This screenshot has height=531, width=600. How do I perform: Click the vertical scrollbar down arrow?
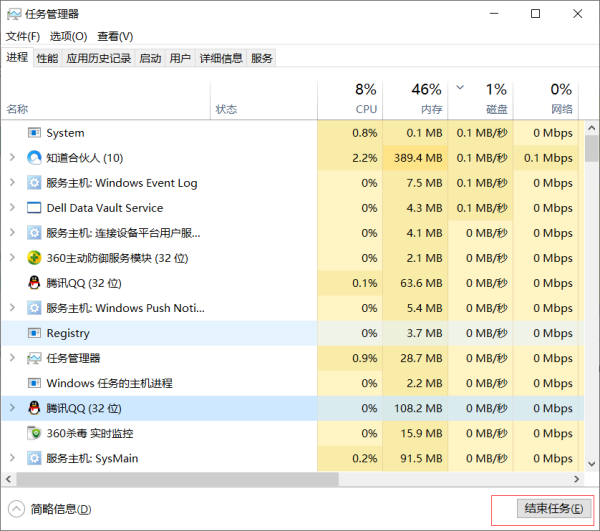point(592,464)
